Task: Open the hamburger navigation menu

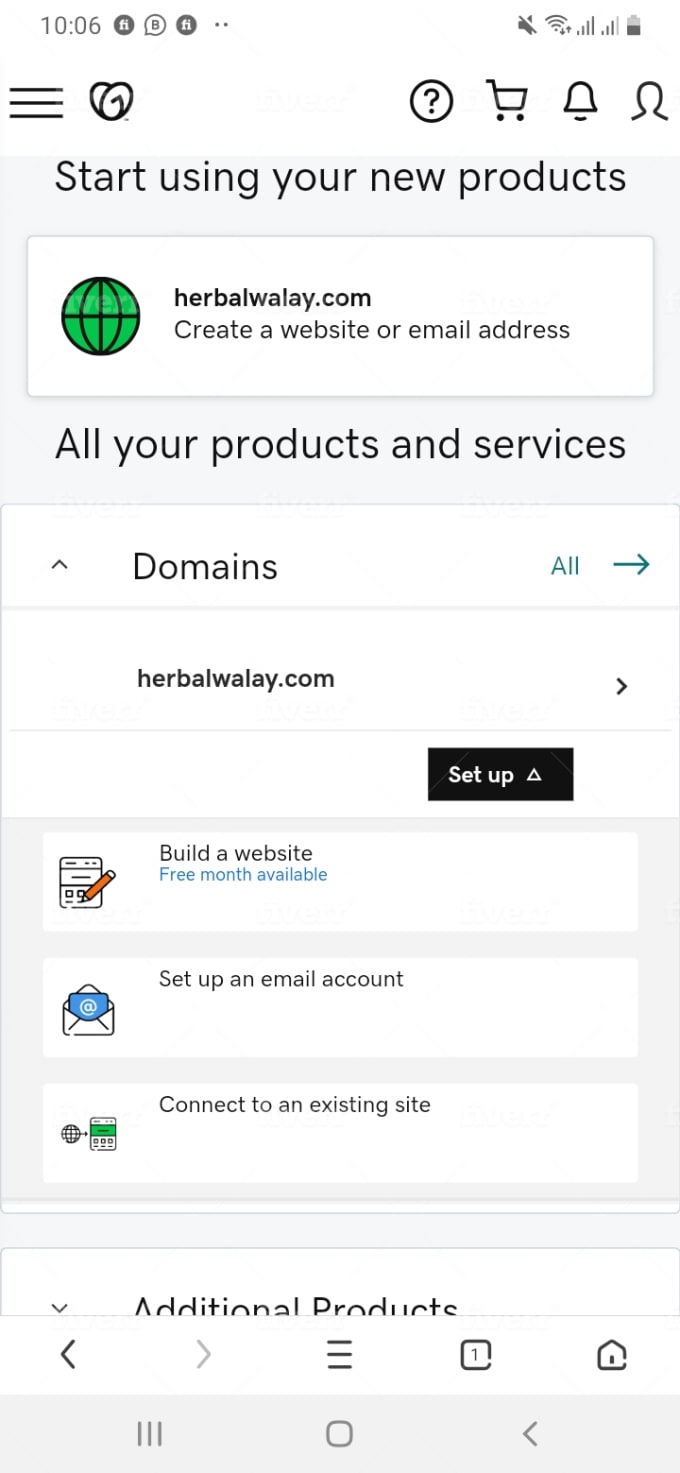Action: 36,101
